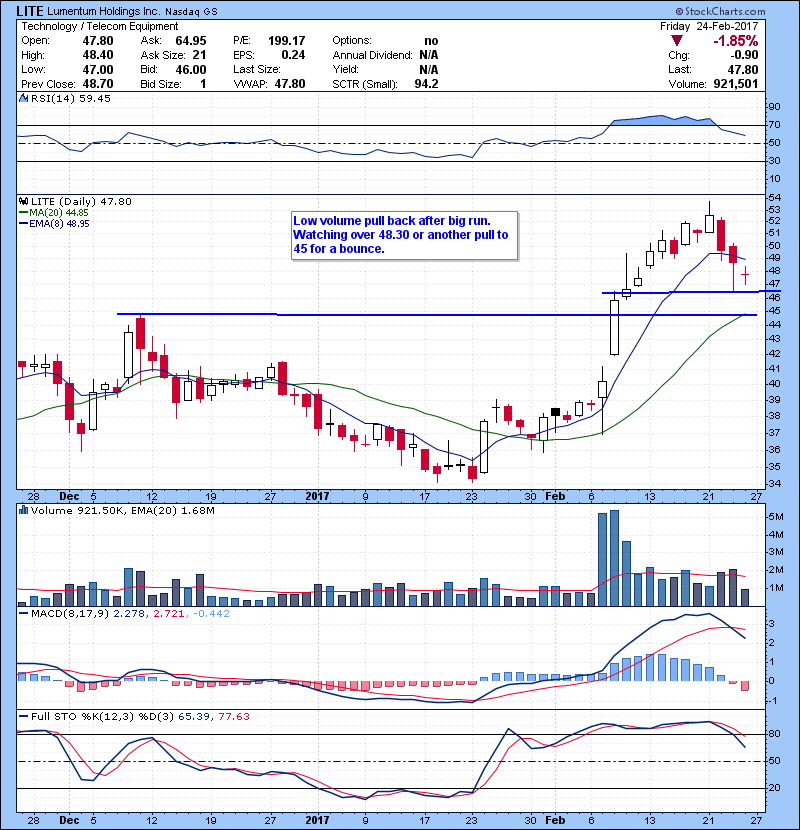The image size is (800, 830).
Task: Click the Prev Close value 48.70
Action: click(x=97, y=84)
